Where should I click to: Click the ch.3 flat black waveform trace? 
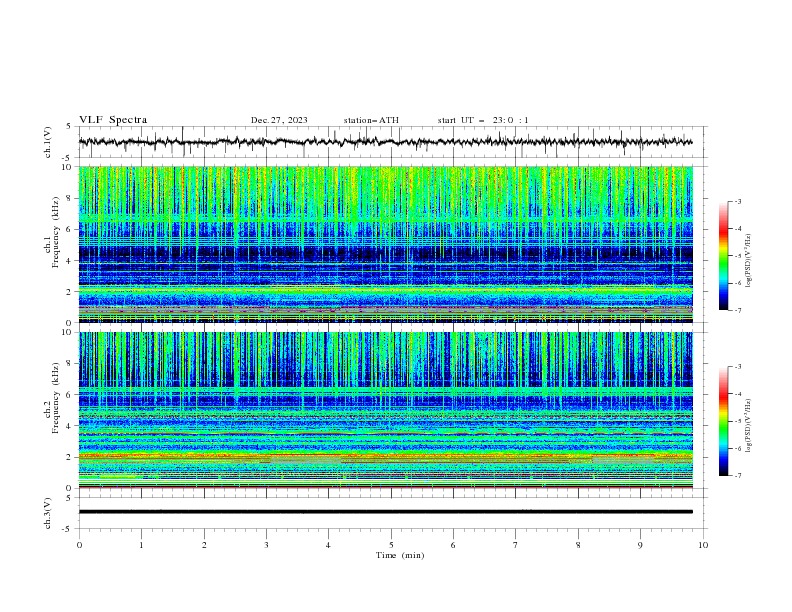pos(385,512)
